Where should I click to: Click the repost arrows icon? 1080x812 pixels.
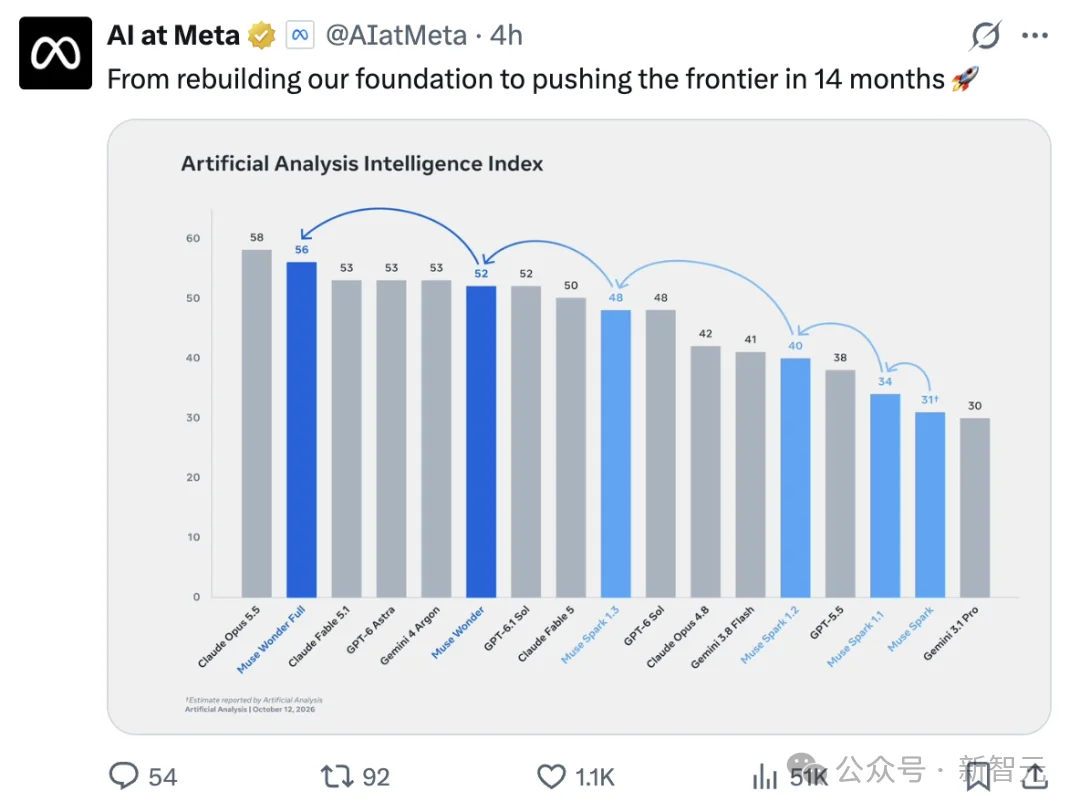pyautogui.click(x=337, y=777)
